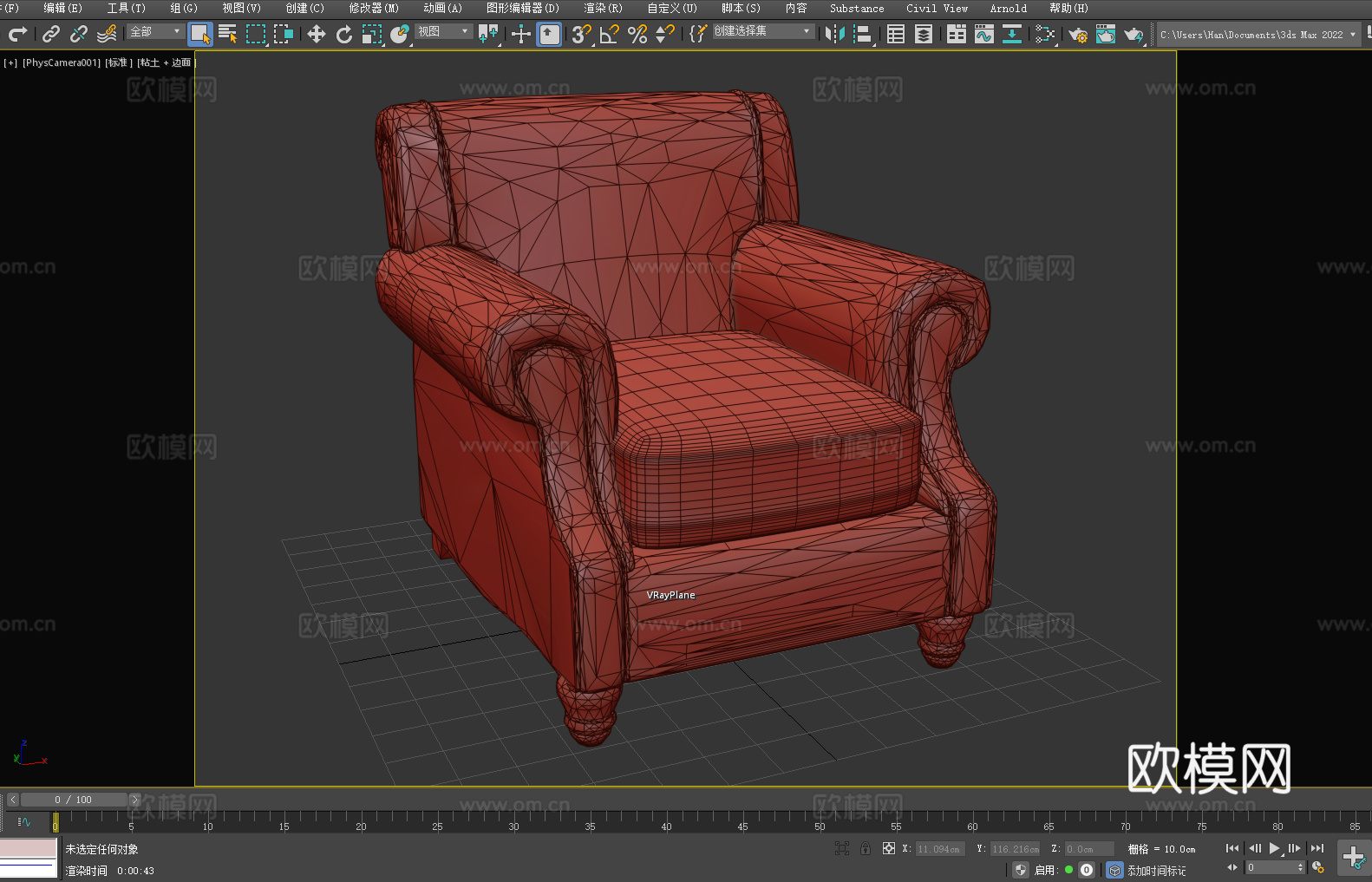The height and width of the screenshot is (882, 1372).
Task: Click the [粘土 + 边面] viewport style label
Action: click(x=167, y=62)
